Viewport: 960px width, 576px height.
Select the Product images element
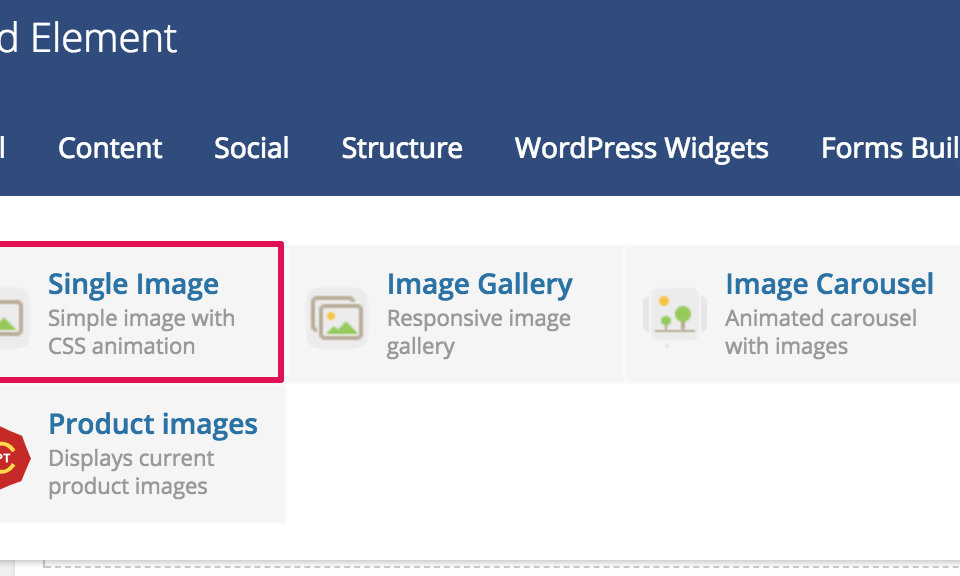[x=142, y=454]
